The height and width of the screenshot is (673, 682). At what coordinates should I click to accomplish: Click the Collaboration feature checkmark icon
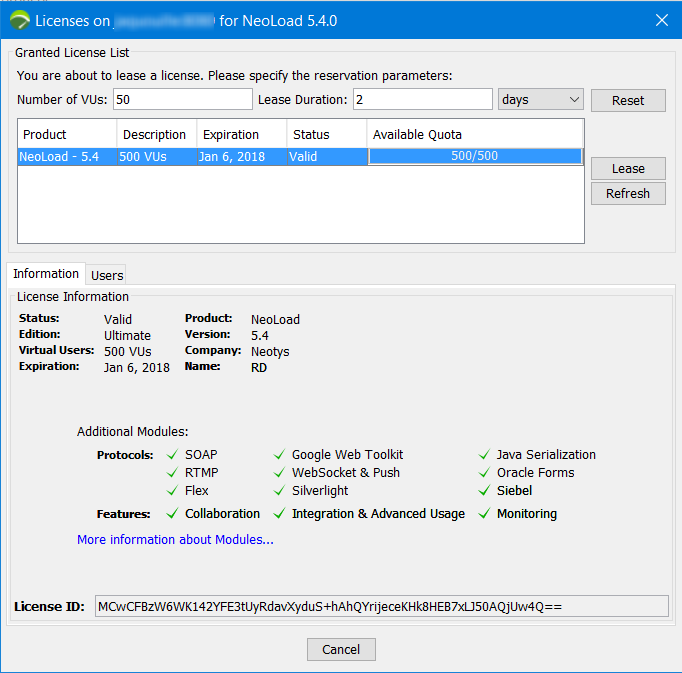click(x=173, y=514)
